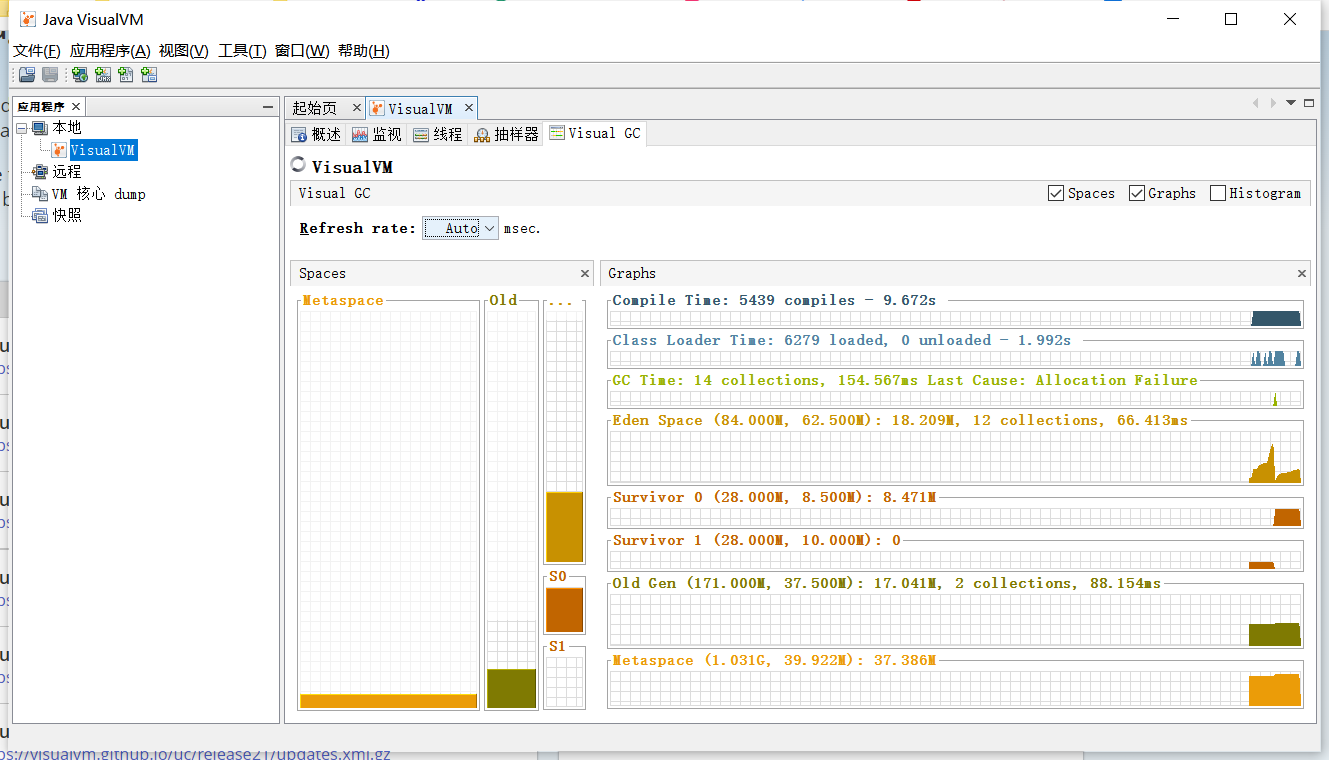The height and width of the screenshot is (760, 1329).
Task: Click the VisualVM app icon in the tree
Action: (x=59, y=150)
